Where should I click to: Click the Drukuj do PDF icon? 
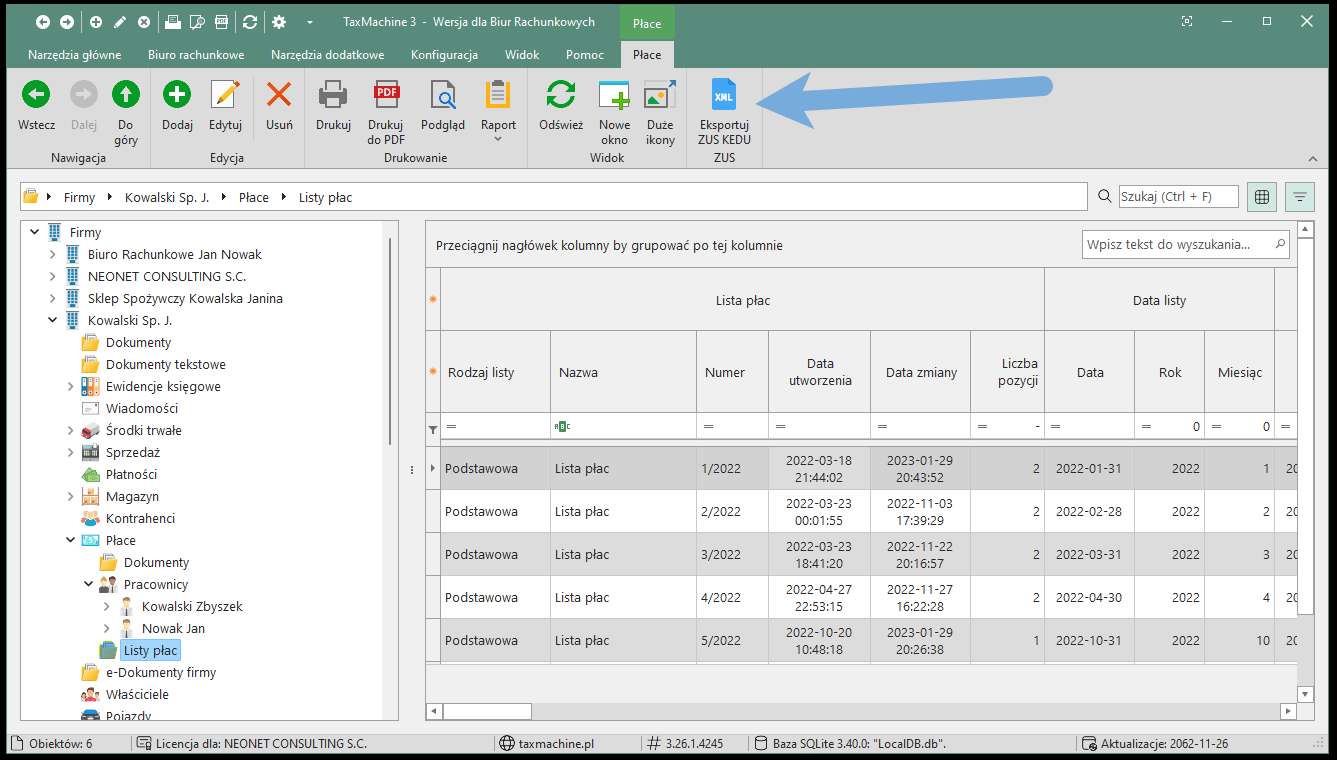click(x=386, y=96)
